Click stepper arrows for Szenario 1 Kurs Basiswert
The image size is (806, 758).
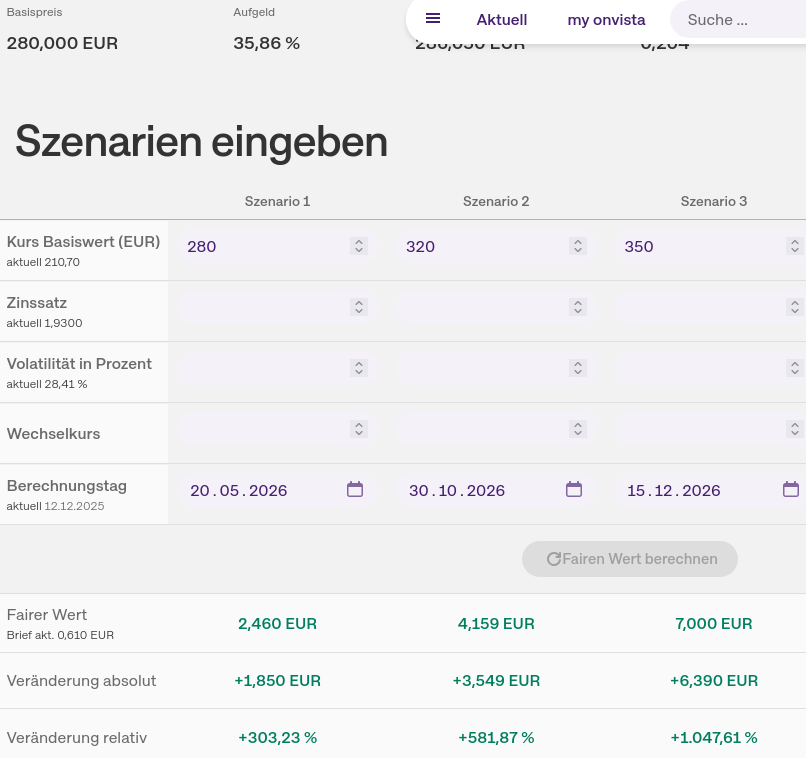359,246
